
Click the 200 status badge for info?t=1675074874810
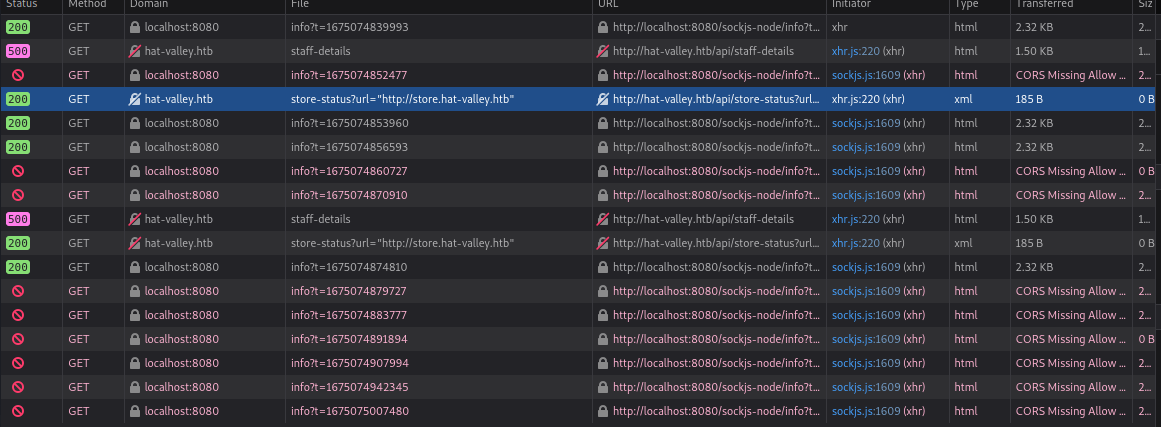pyautogui.click(x=17, y=267)
